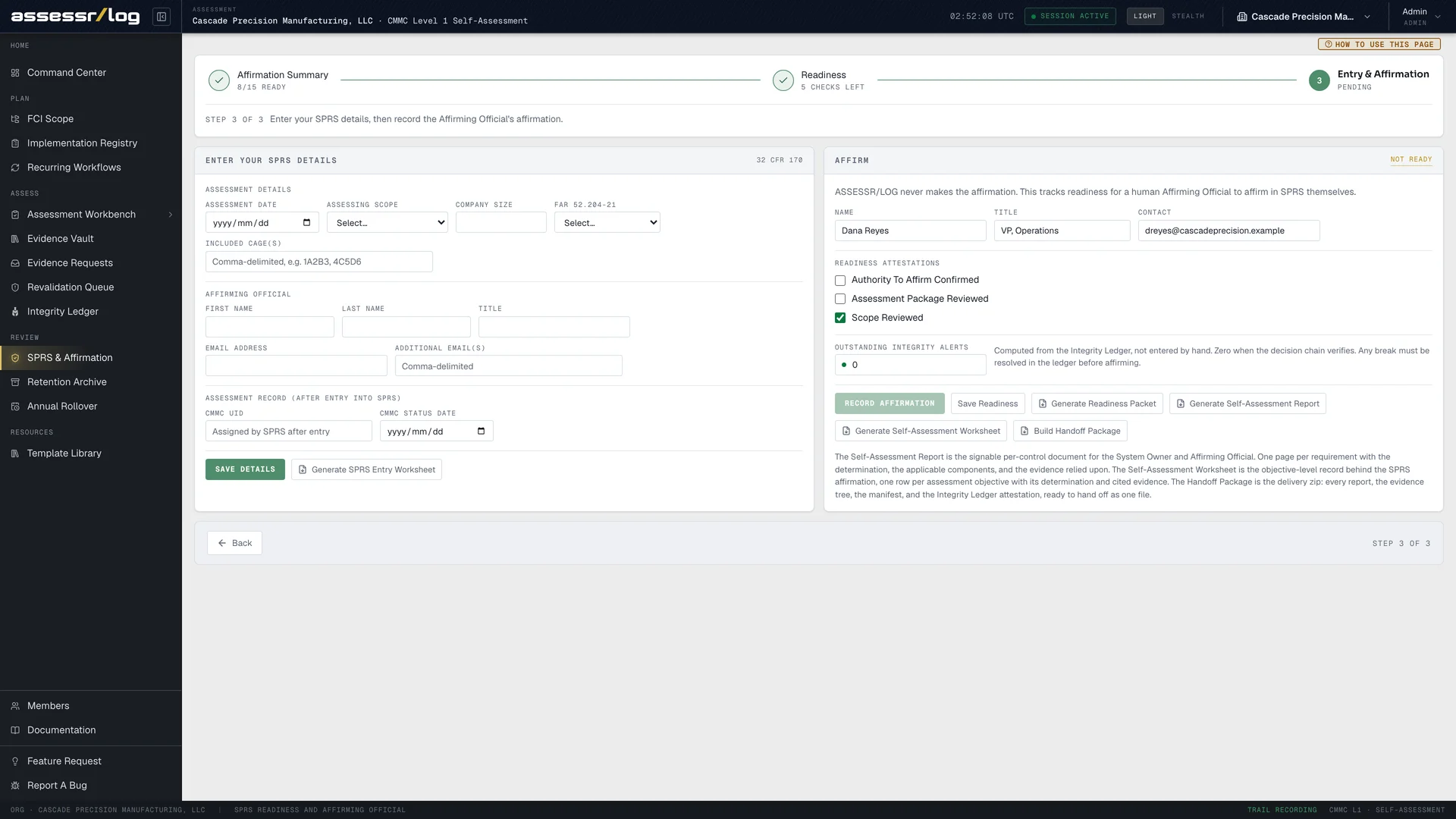The image size is (1456, 819).
Task: Click the step 3 Entry & Affirmation circle
Action: pyautogui.click(x=1319, y=80)
